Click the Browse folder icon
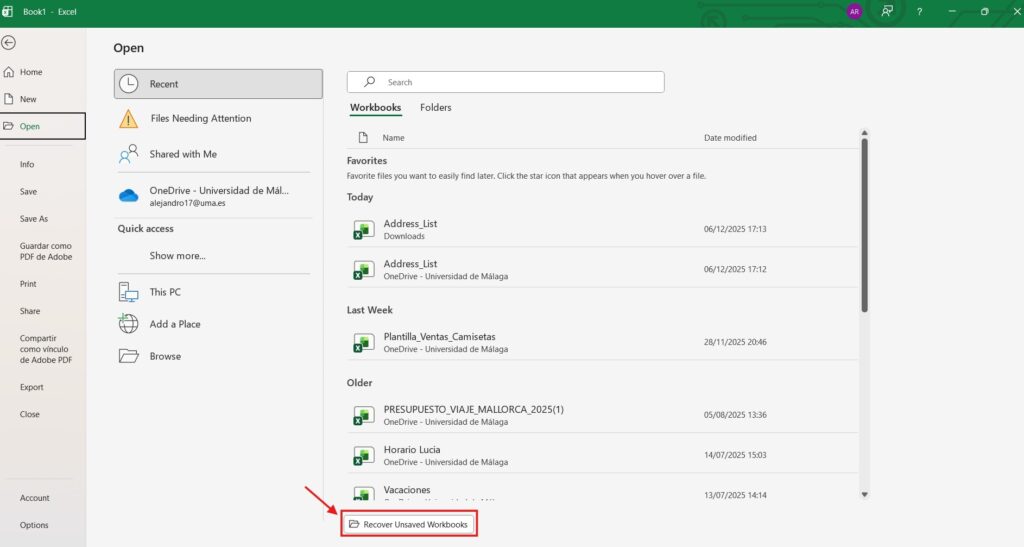This screenshot has height=547, width=1024. coord(129,356)
